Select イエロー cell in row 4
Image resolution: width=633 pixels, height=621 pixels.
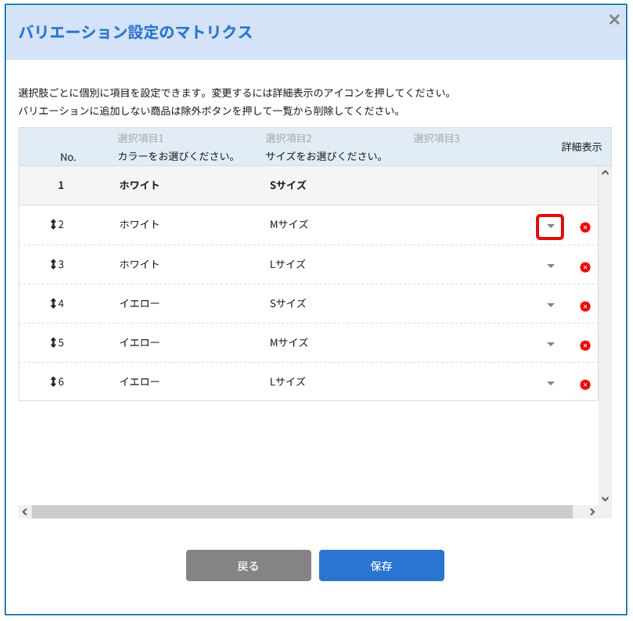(139, 303)
